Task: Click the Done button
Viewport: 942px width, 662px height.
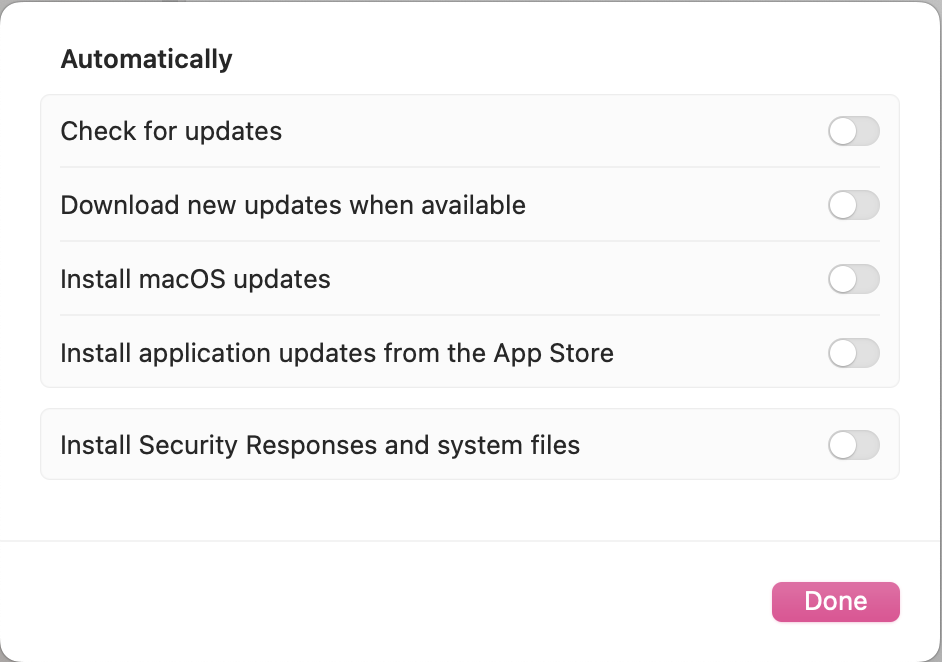Action: 835,601
